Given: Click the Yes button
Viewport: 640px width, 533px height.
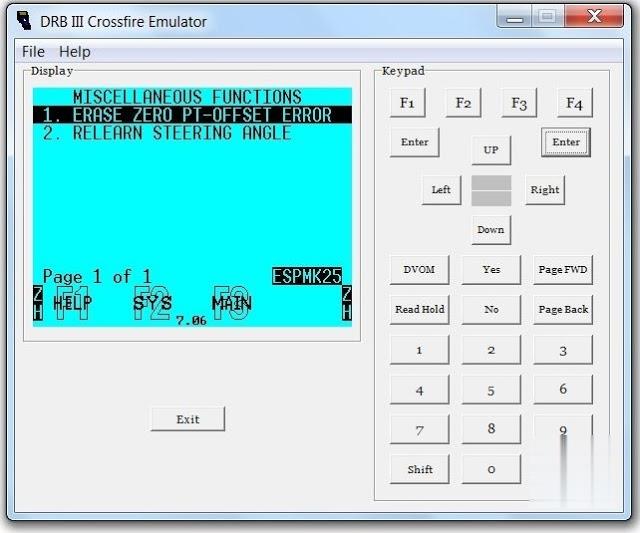Looking at the screenshot, I should pyautogui.click(x=491, y=270).
